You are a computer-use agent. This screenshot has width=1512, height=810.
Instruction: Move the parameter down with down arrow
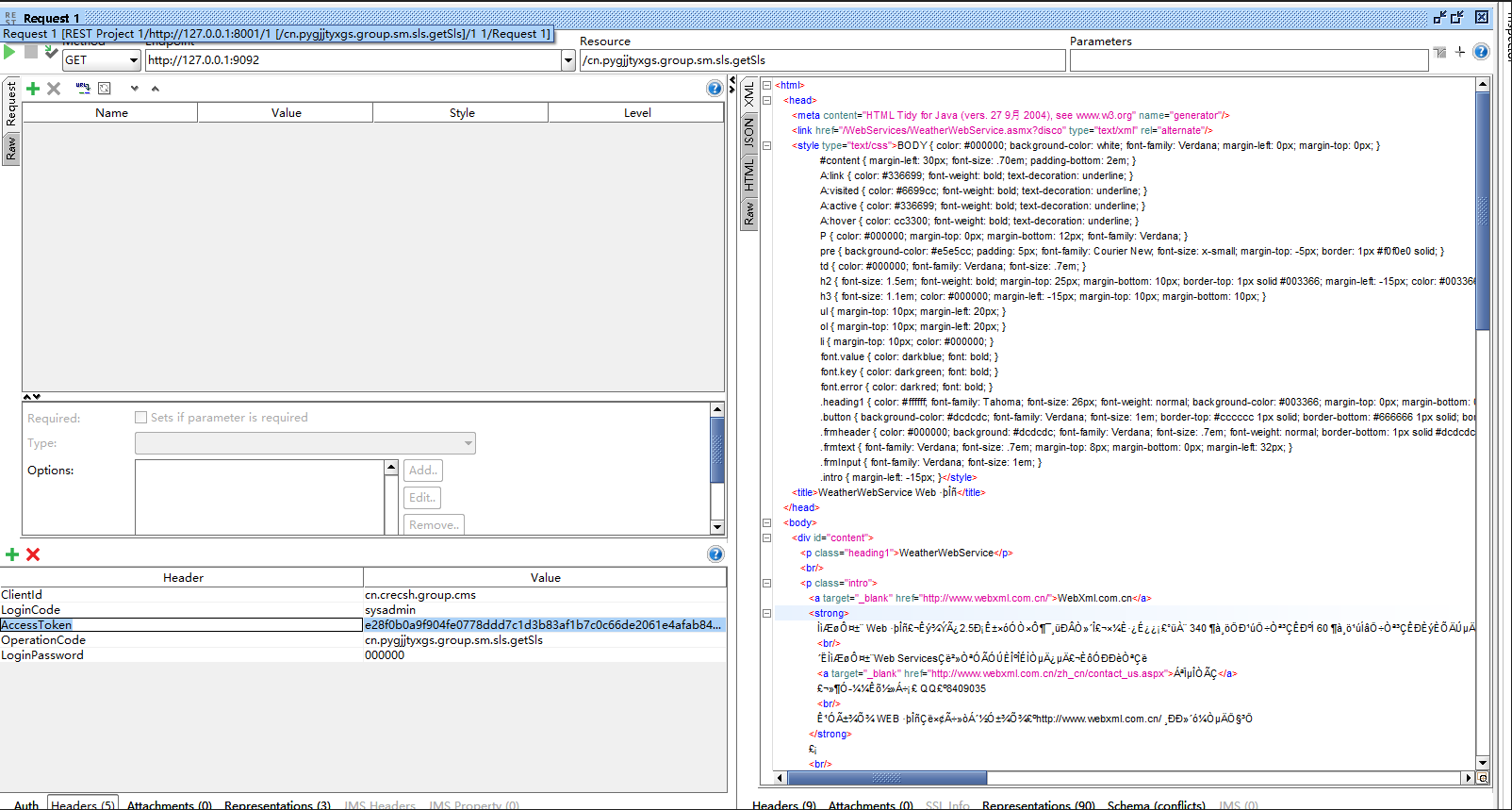tap(135, 89)
